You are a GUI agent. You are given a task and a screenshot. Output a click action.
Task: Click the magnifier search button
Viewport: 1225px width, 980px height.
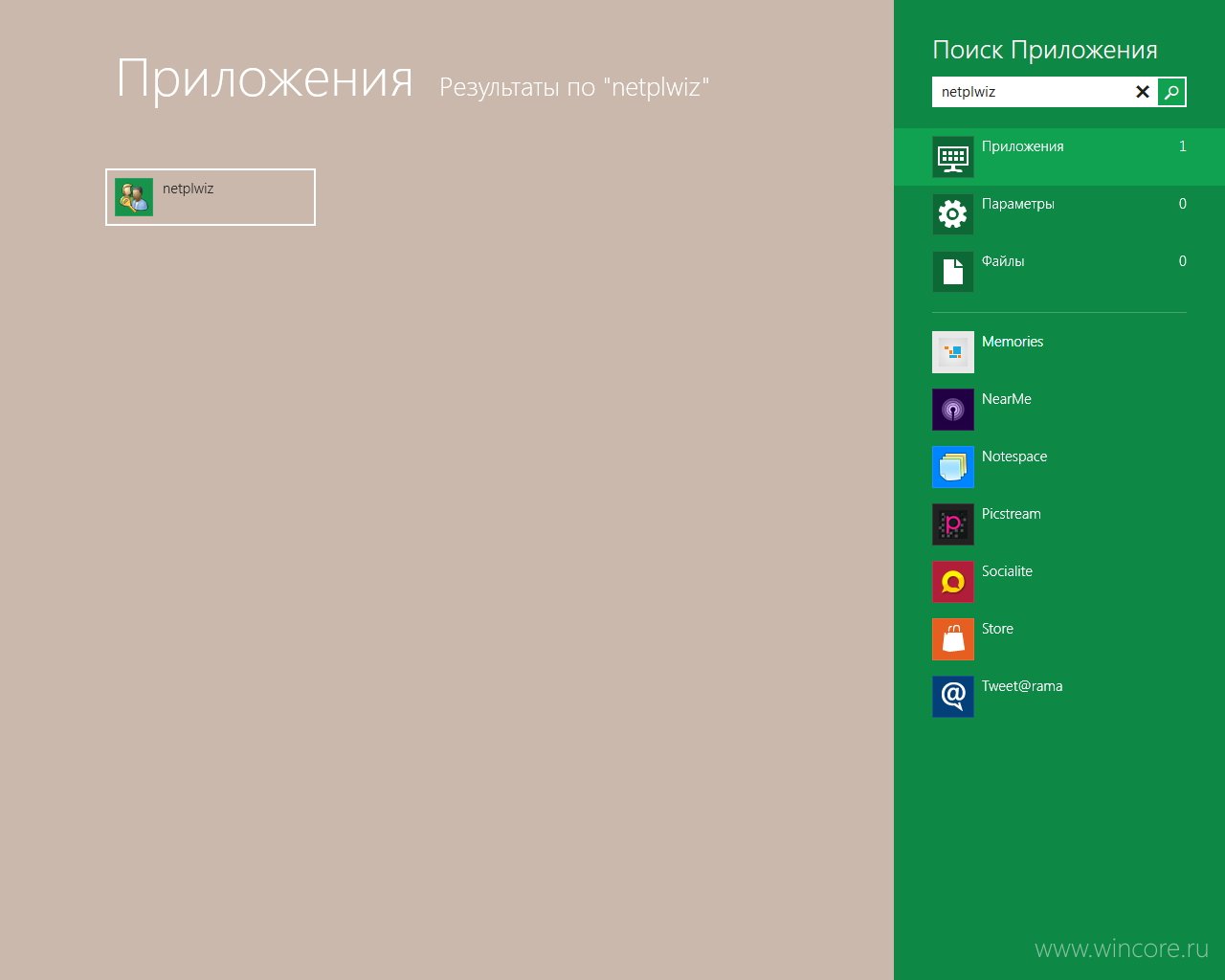coord(1171,92)
